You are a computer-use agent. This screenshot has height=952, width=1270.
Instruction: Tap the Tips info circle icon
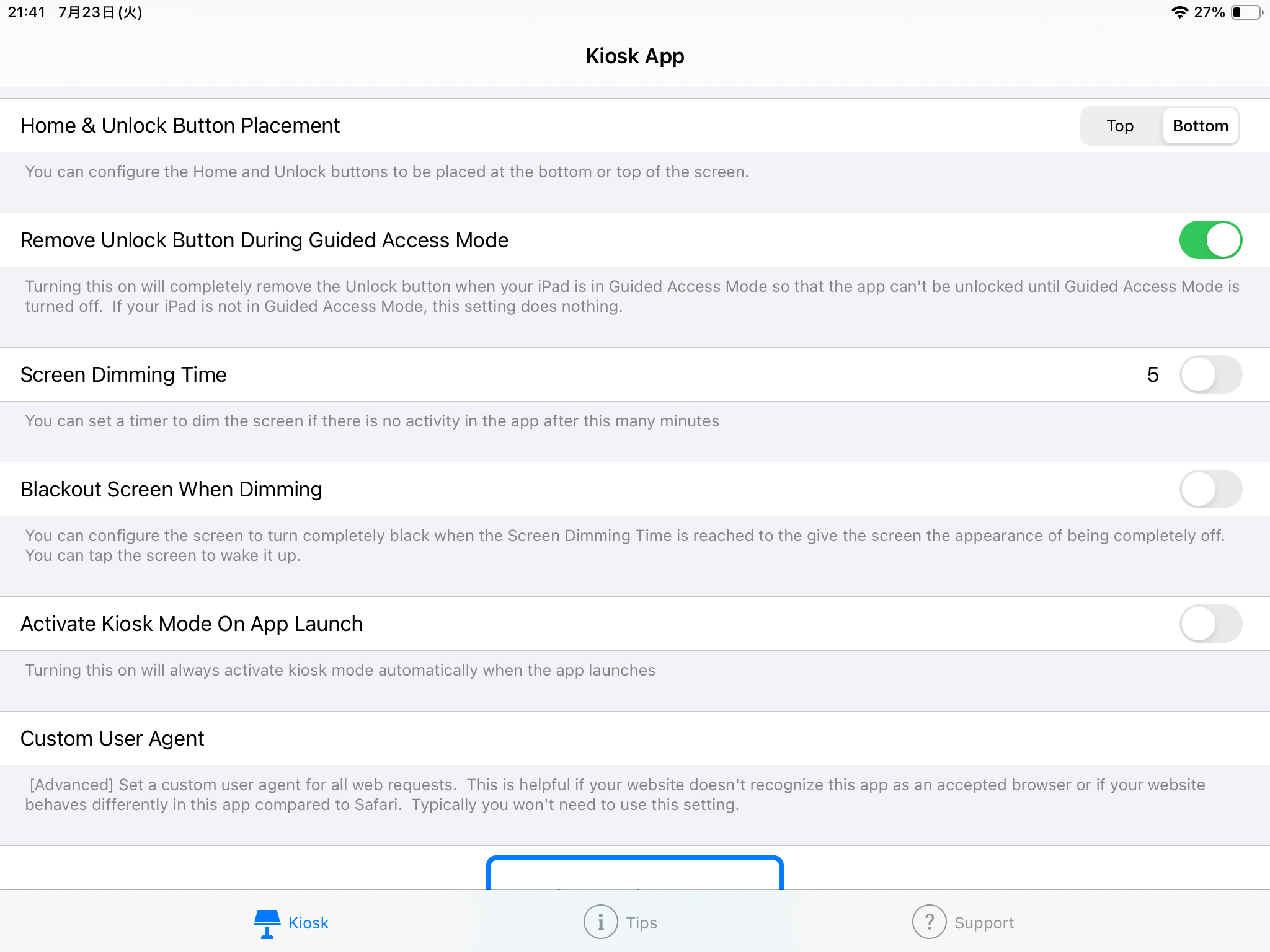pyautogui.click(x=600, y=922)
